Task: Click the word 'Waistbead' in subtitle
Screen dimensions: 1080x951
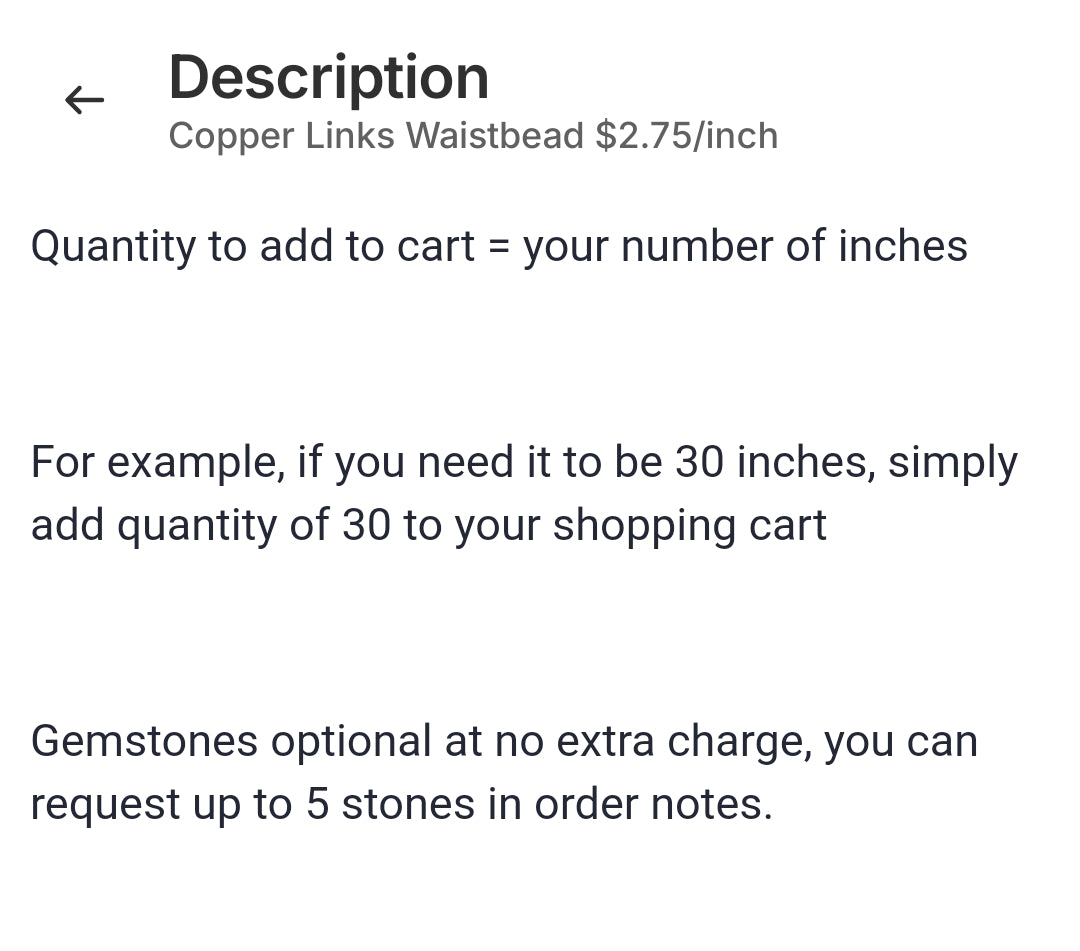Action: [x=495, y=135]
